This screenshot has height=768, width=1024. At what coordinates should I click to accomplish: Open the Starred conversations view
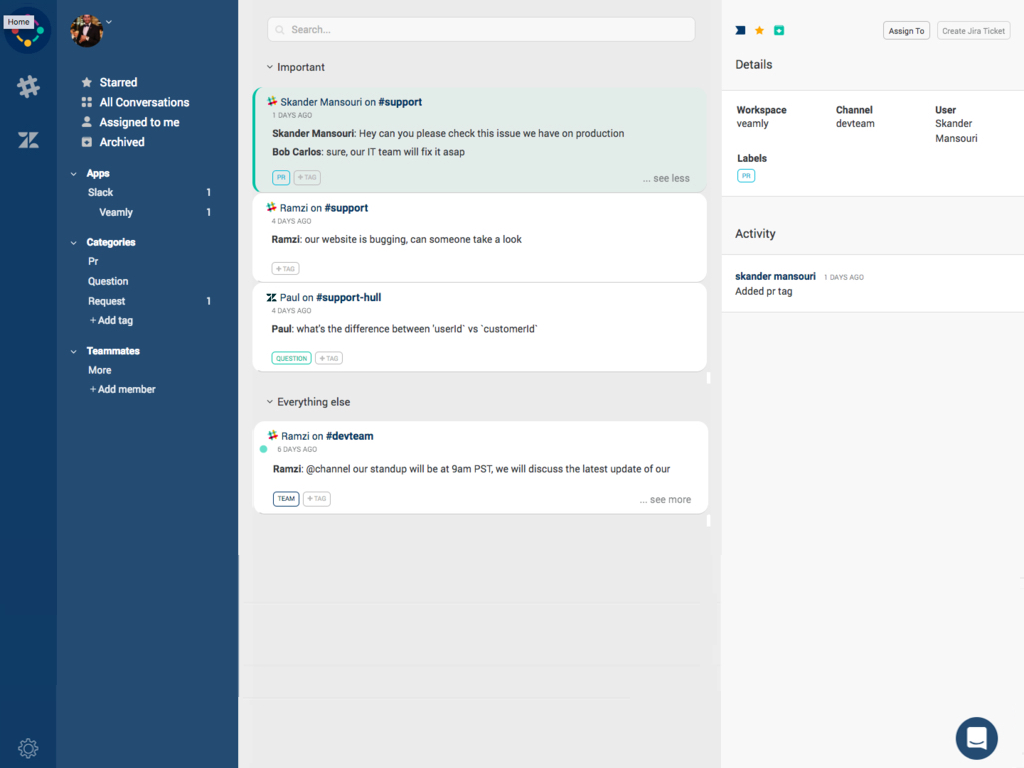(x=117, y=82)
